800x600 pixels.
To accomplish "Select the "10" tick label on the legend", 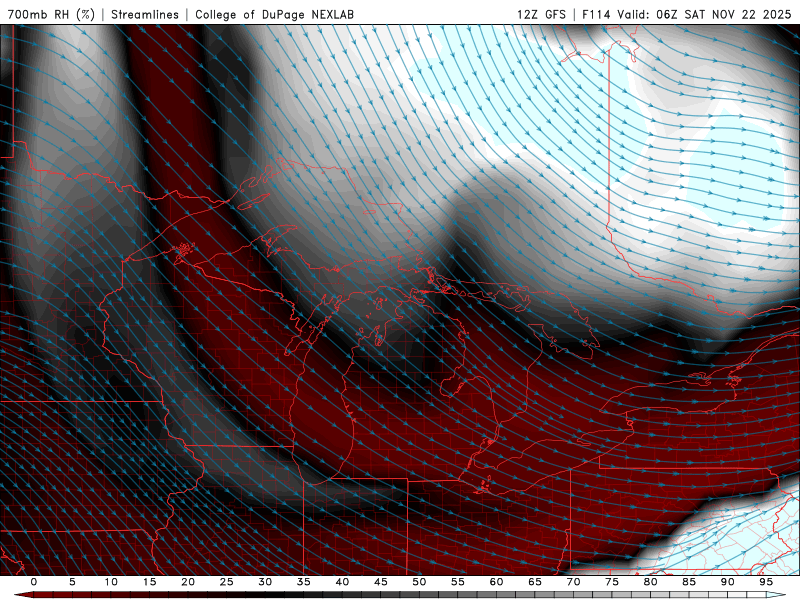I will tap(111, 582).
